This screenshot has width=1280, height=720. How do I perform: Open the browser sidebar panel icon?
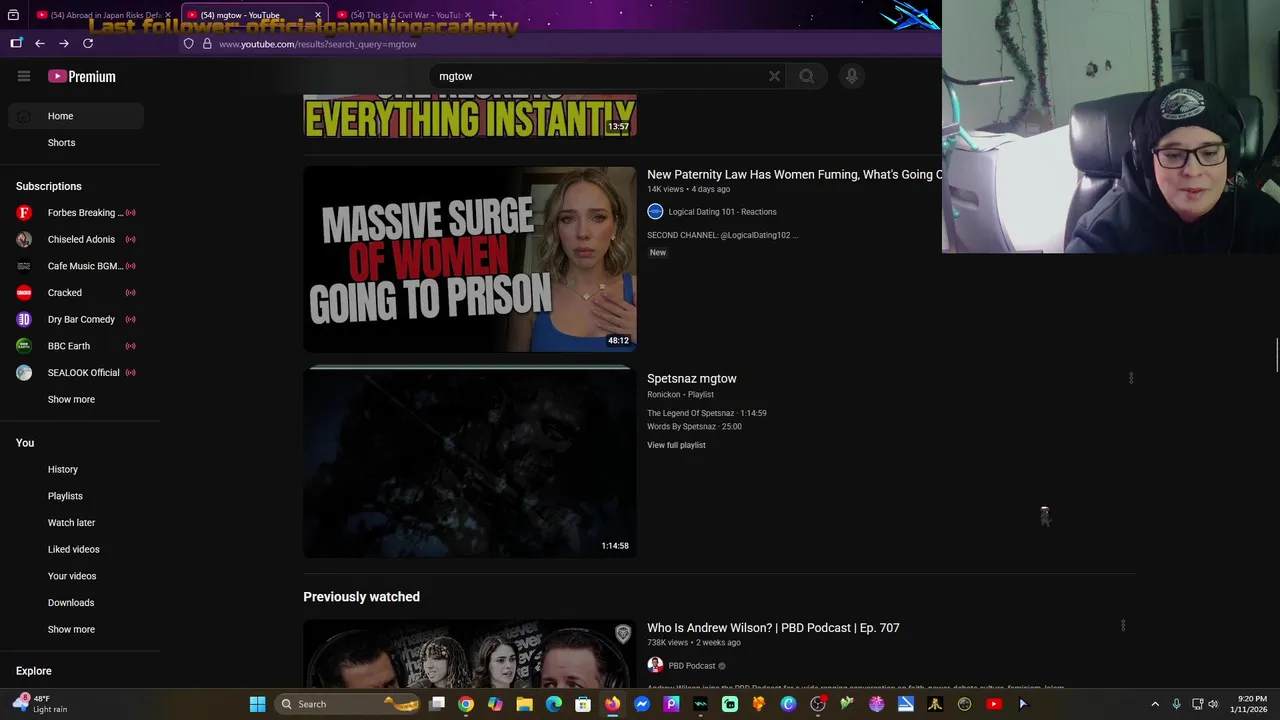pos(16,43)
